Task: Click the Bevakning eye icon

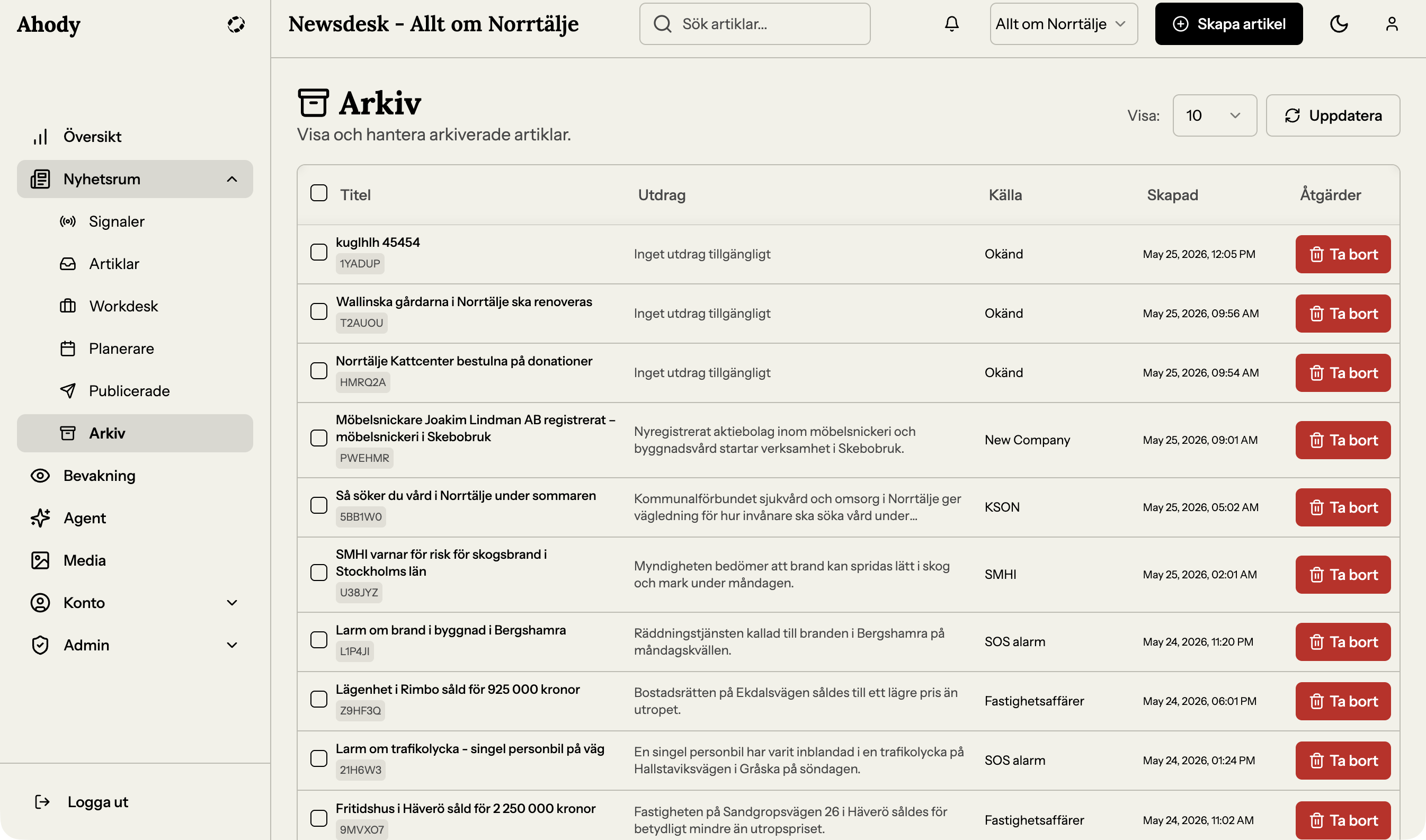Action: (40, 476)
